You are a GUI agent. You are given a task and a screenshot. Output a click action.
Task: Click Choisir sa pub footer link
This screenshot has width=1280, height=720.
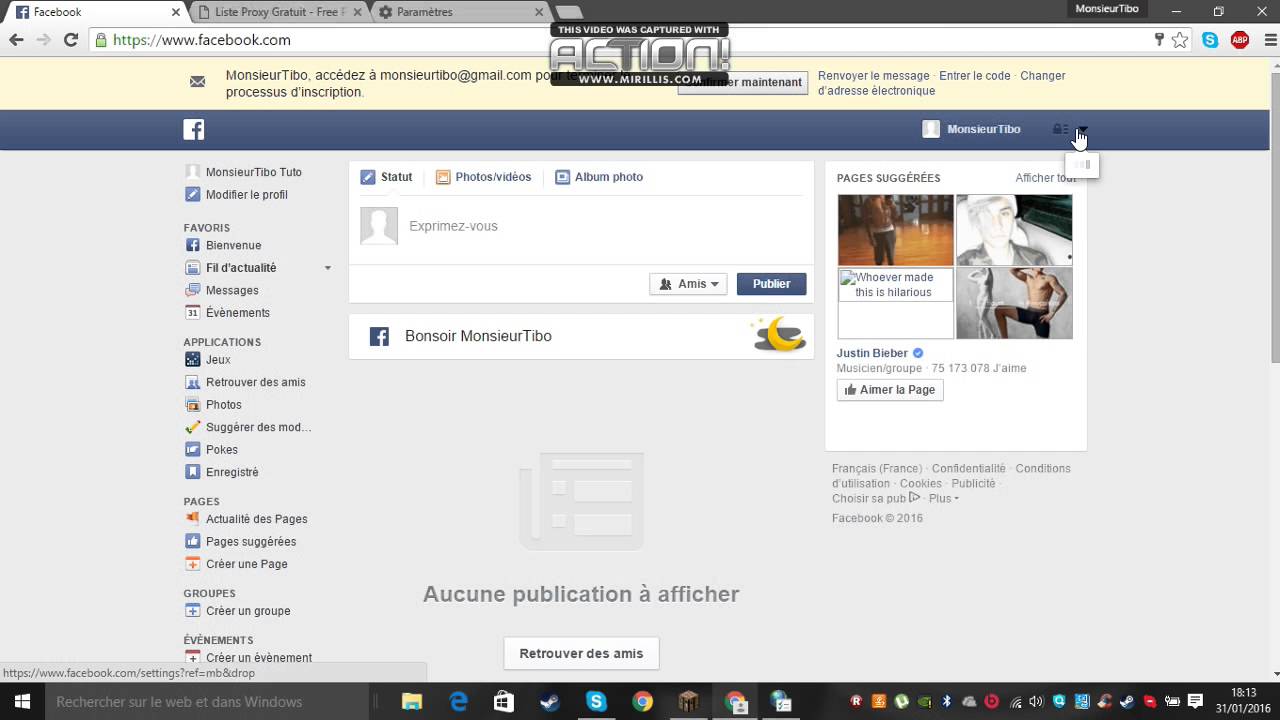pyautogui.click(x=875, y=499)
